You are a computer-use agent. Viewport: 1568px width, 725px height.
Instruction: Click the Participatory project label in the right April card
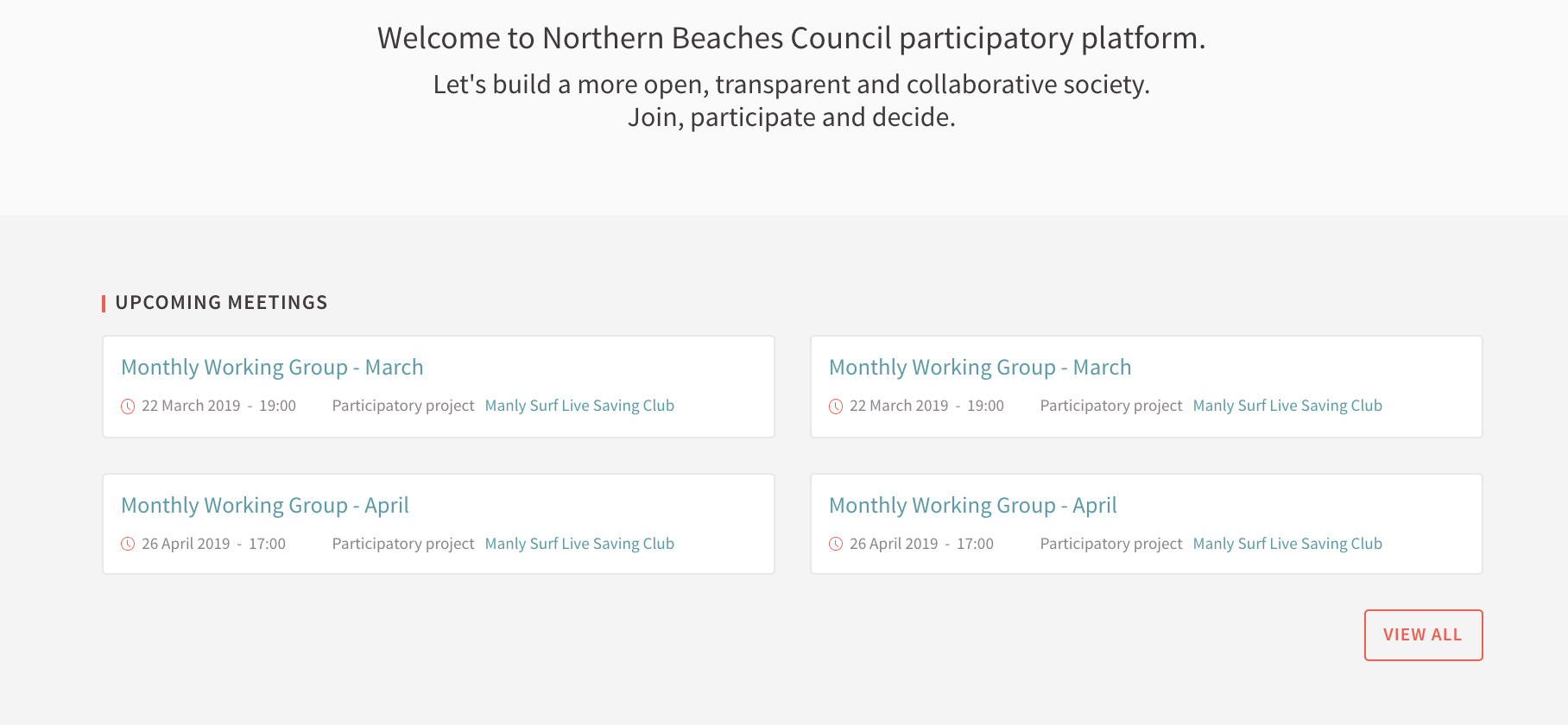pyautogui.click(x=1111, y=544)
